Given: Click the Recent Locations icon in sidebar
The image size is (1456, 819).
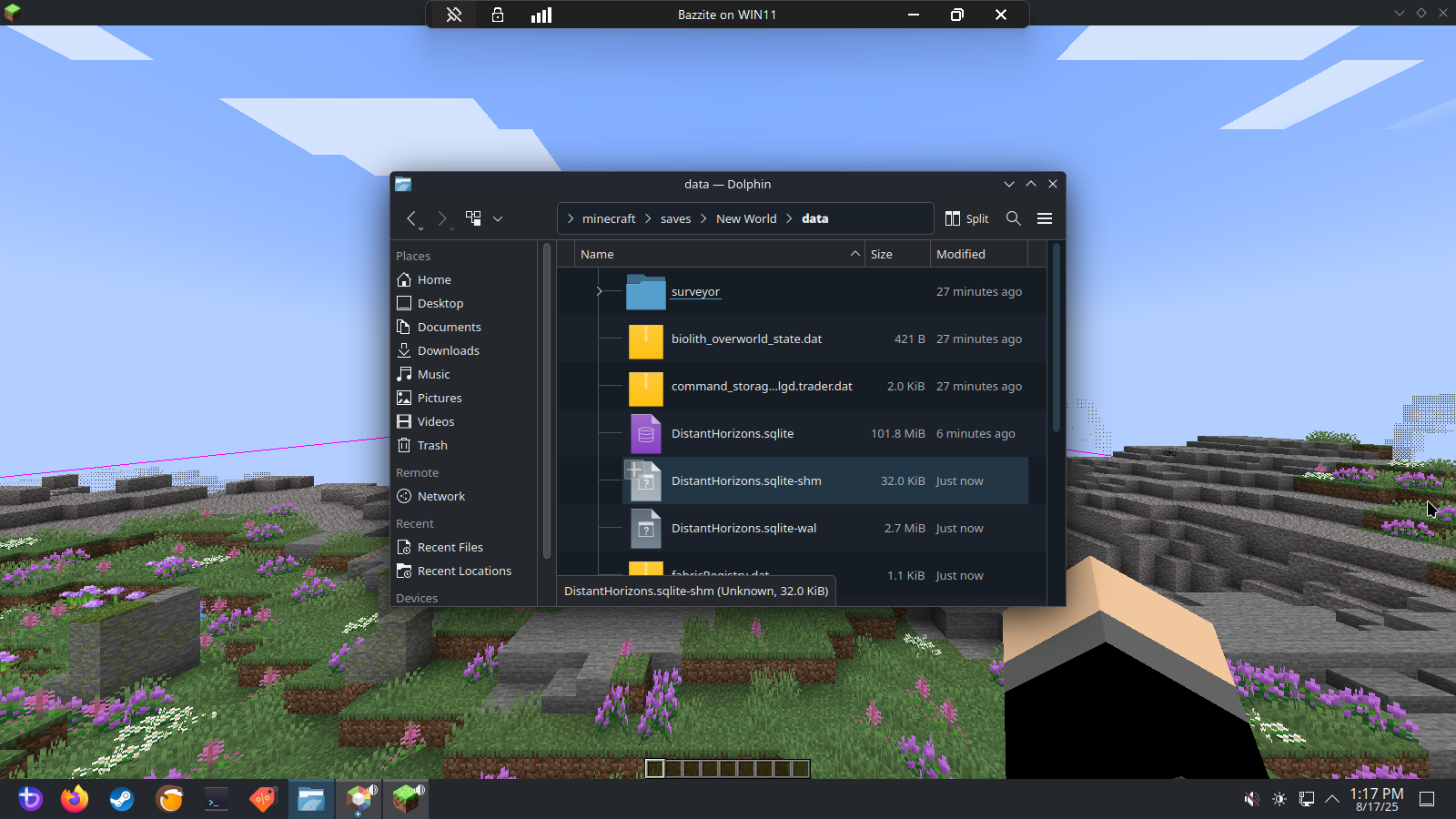Looking at the screenshot, I should (x=404, y=571).
